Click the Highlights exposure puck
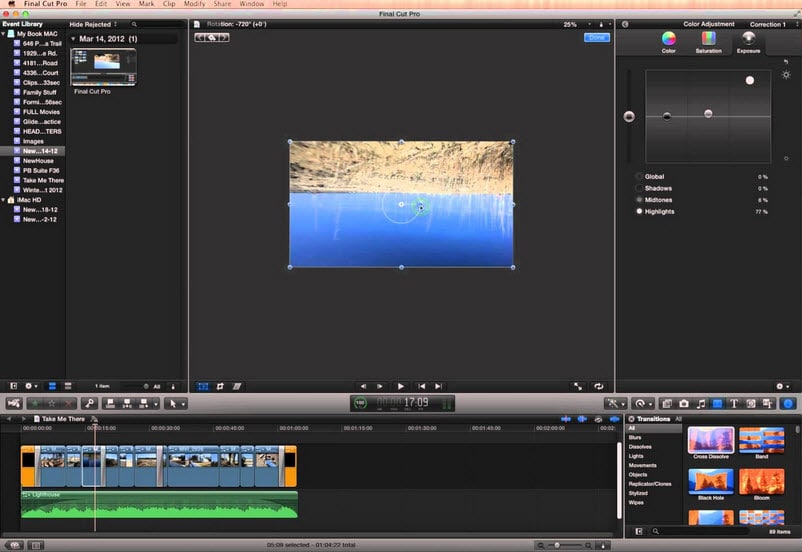The height and width of the screenshot is (552, 802). click(x=749, y=80)
